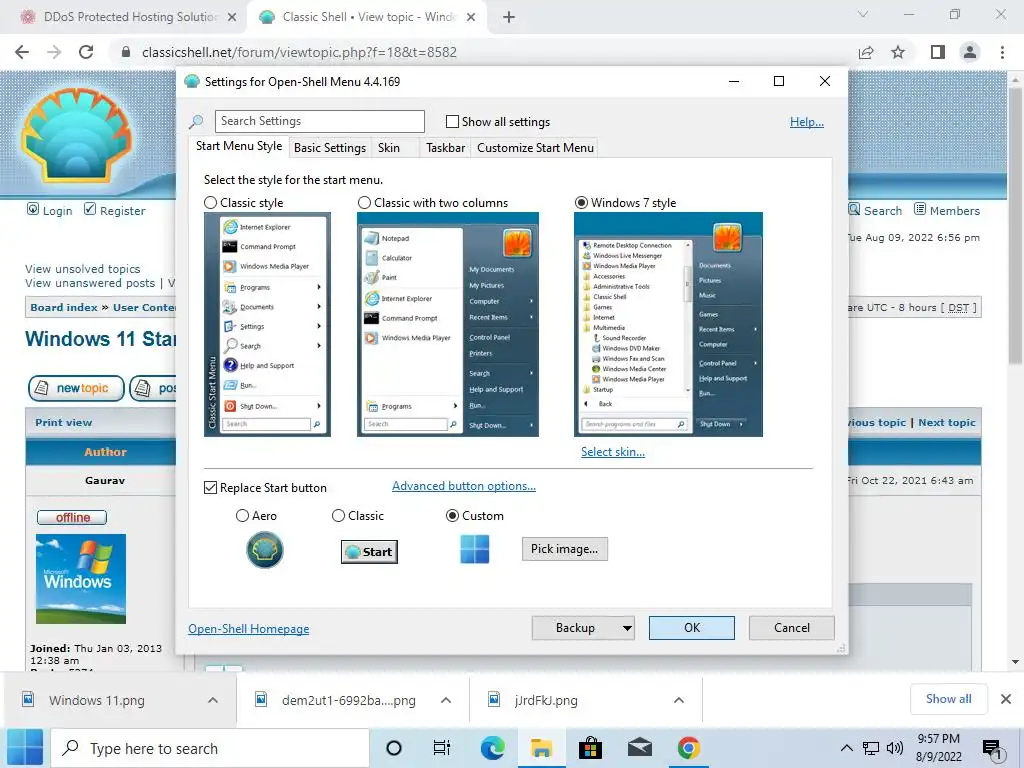1024x768 pixels.
Task: Click the OK button
Action: 692,628
